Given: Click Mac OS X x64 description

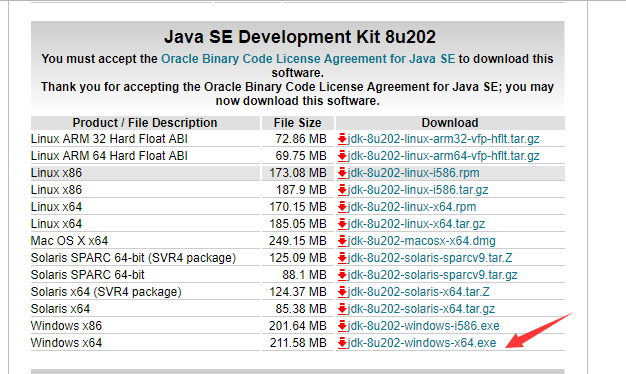Looking at the screenshot, I should (x=69, y=241).
